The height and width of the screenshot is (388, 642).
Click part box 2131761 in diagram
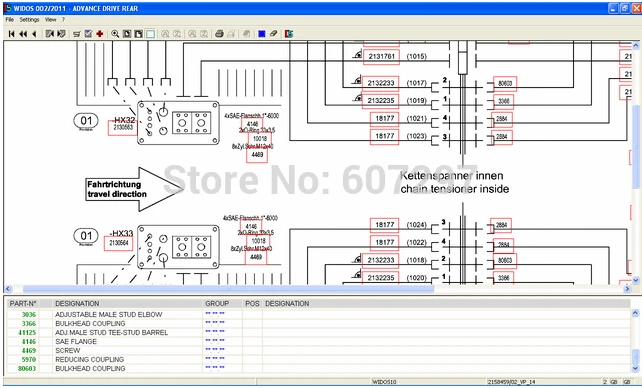coord(381,56)
